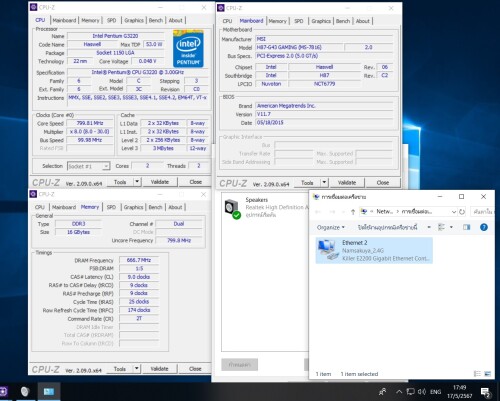
Task: Select the Ethernet 2 network adapter icon
Action: pos(327,250)
